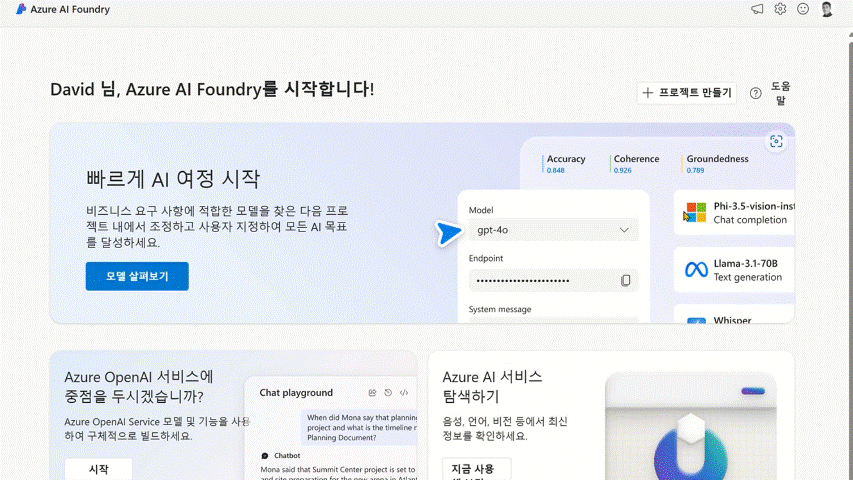Click the feedback smiley face icon
853x480 pixels.
click(x=803, y=9)
